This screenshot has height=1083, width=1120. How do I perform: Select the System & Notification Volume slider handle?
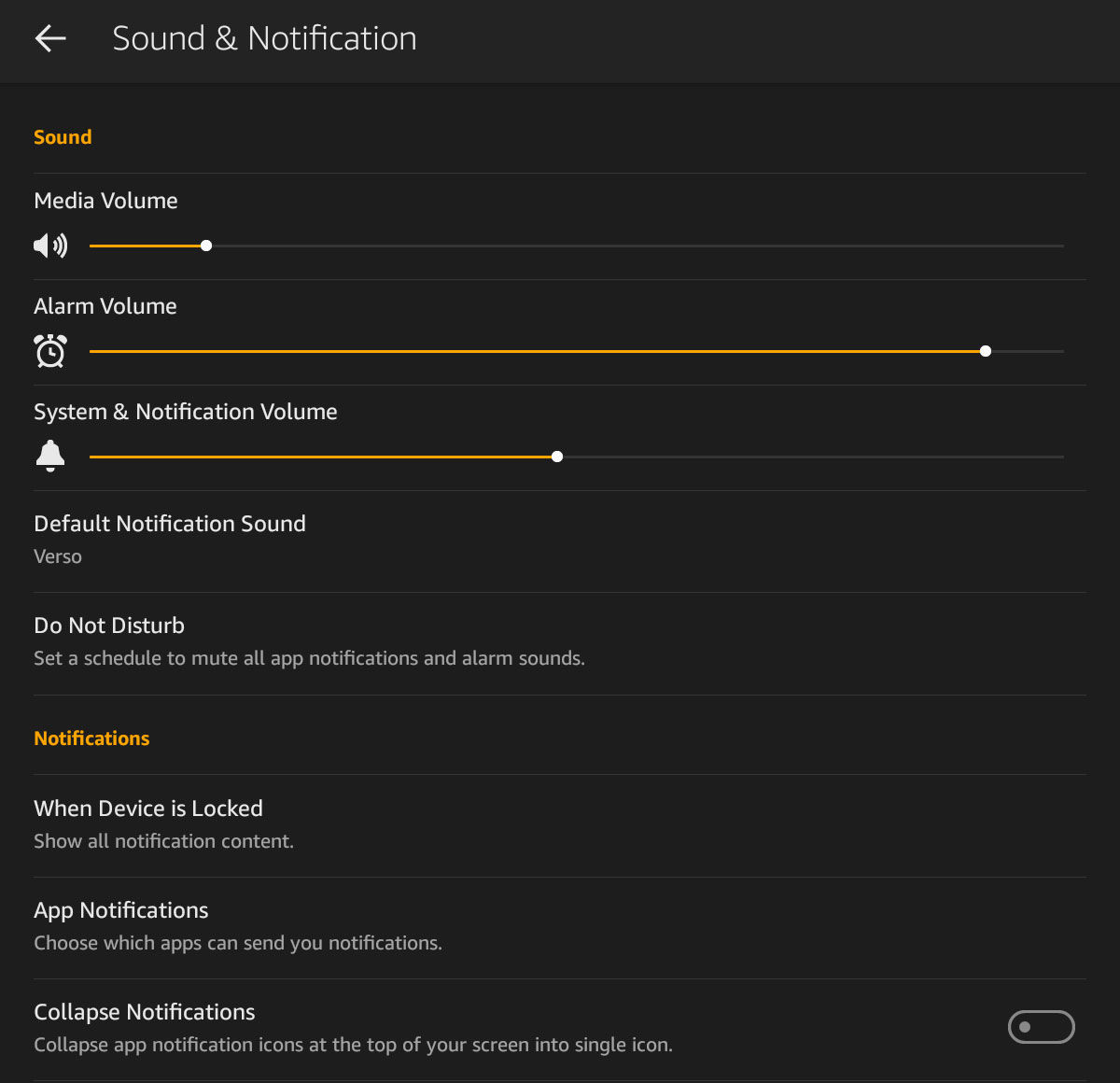557,456
